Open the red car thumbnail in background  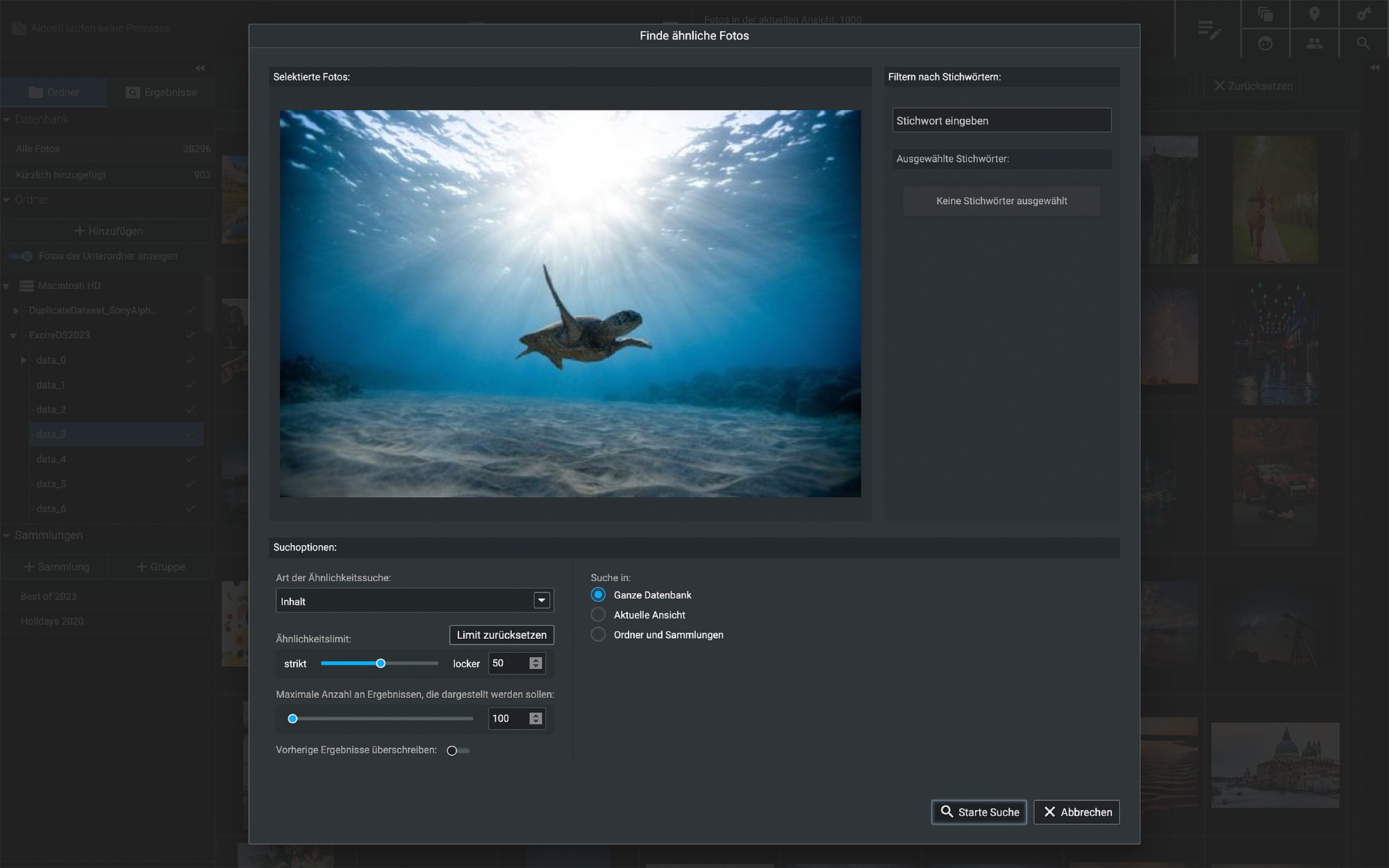(1275, 482)
